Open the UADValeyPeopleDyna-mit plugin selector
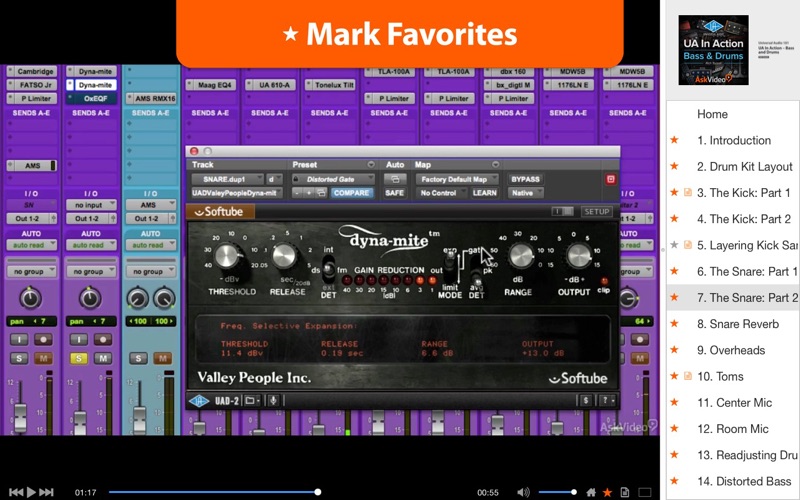Viewport: 800px width, 500px height. (x=237, y=193)
